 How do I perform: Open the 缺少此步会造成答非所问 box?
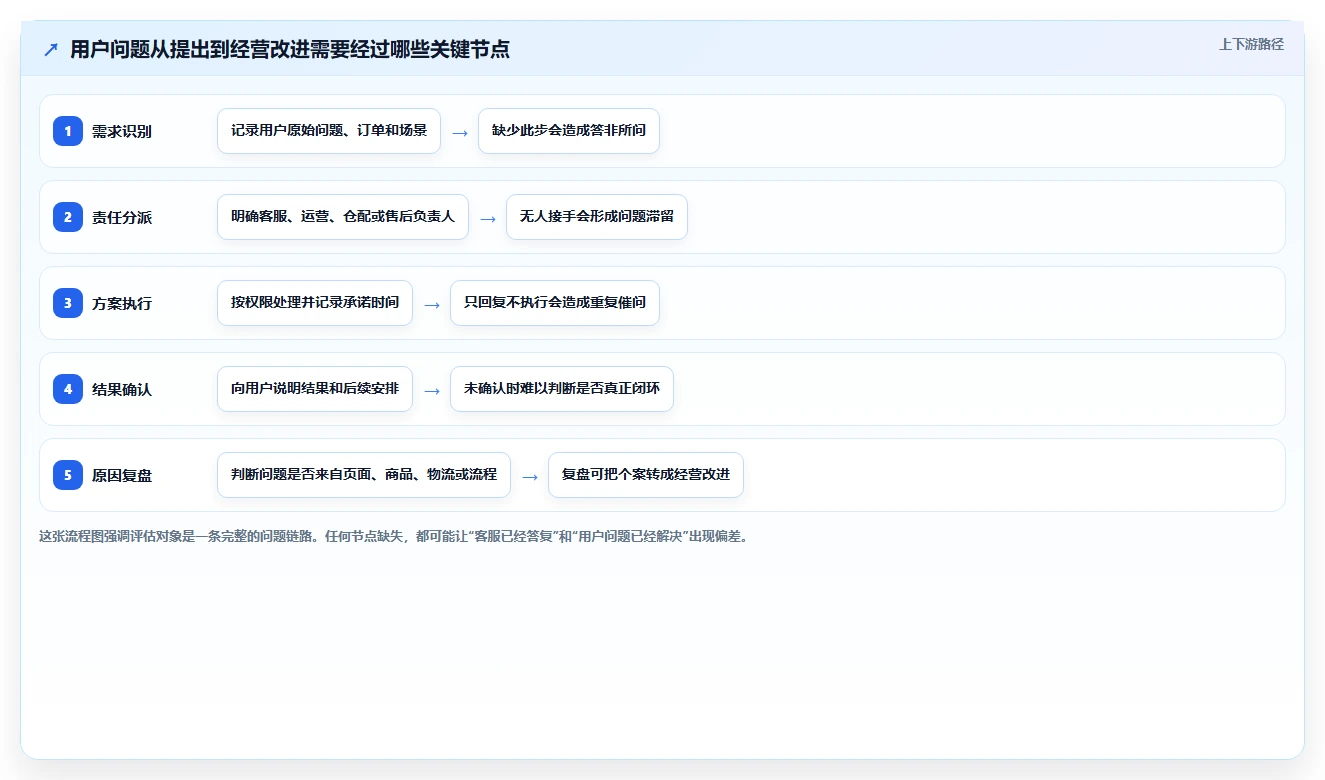pyautogui.click(x=569, y=131)
